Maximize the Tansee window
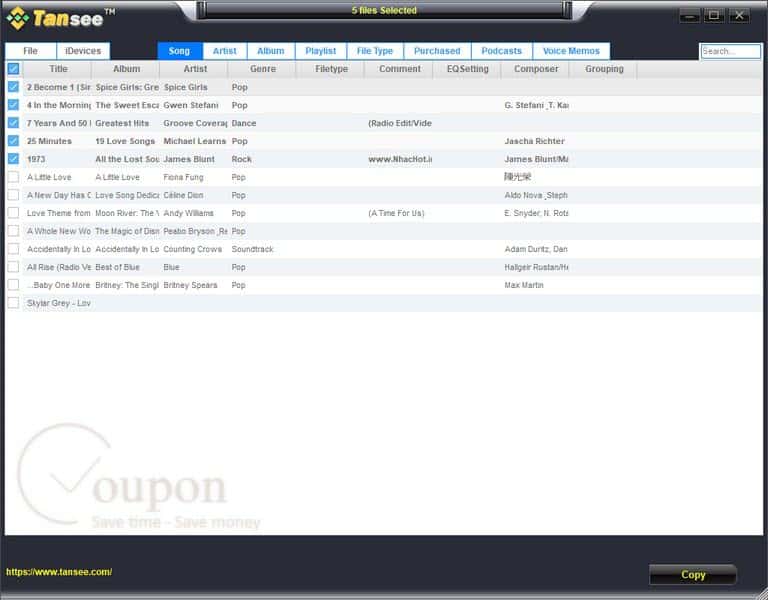Screen dimensions: 768x600 [x=714, y=16]
